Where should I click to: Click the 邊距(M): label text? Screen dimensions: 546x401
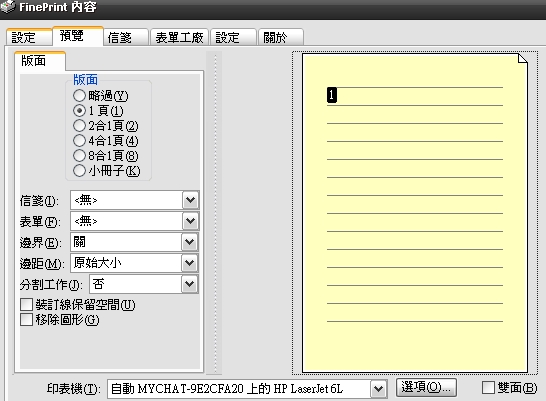(41, 264)
